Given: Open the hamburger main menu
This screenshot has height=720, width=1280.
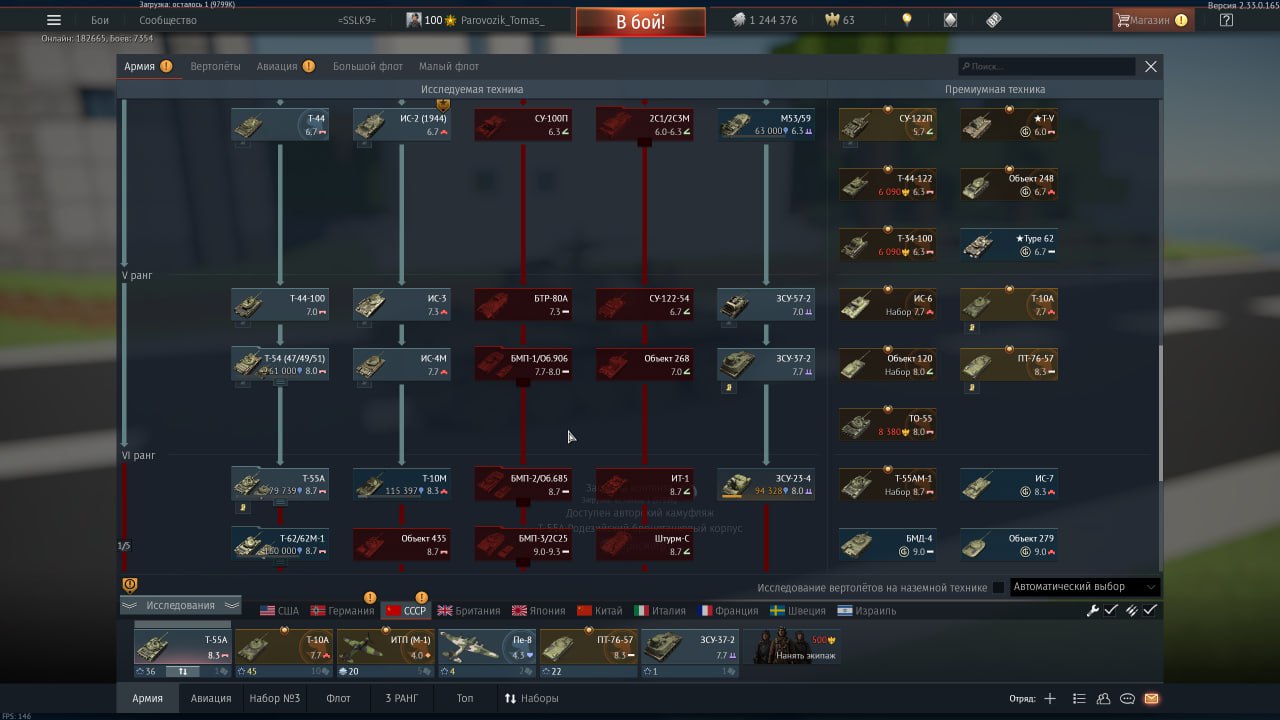Looking at the screenshot, I should tap(54, 20).
